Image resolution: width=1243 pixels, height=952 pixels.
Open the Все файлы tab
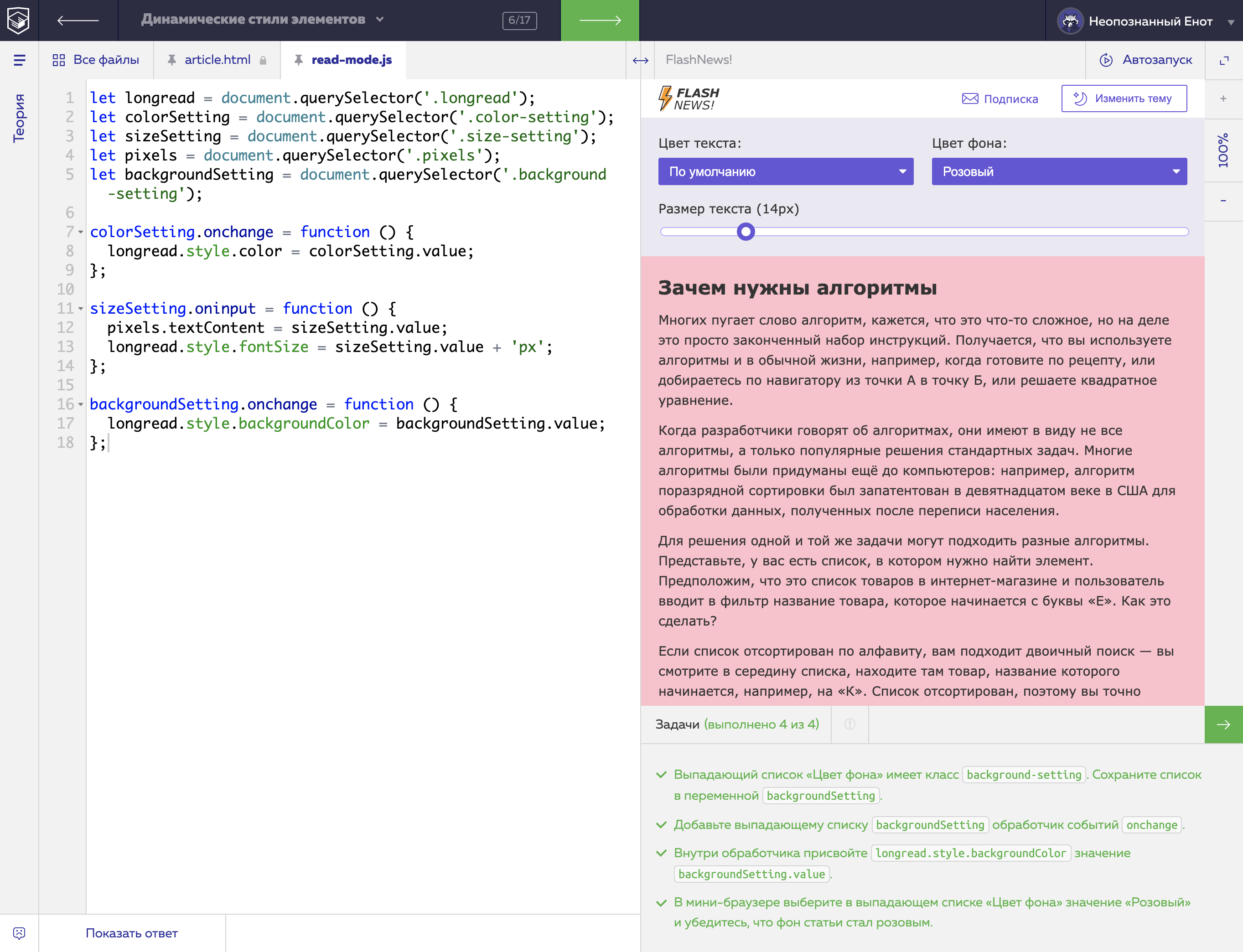coord(96,60)
